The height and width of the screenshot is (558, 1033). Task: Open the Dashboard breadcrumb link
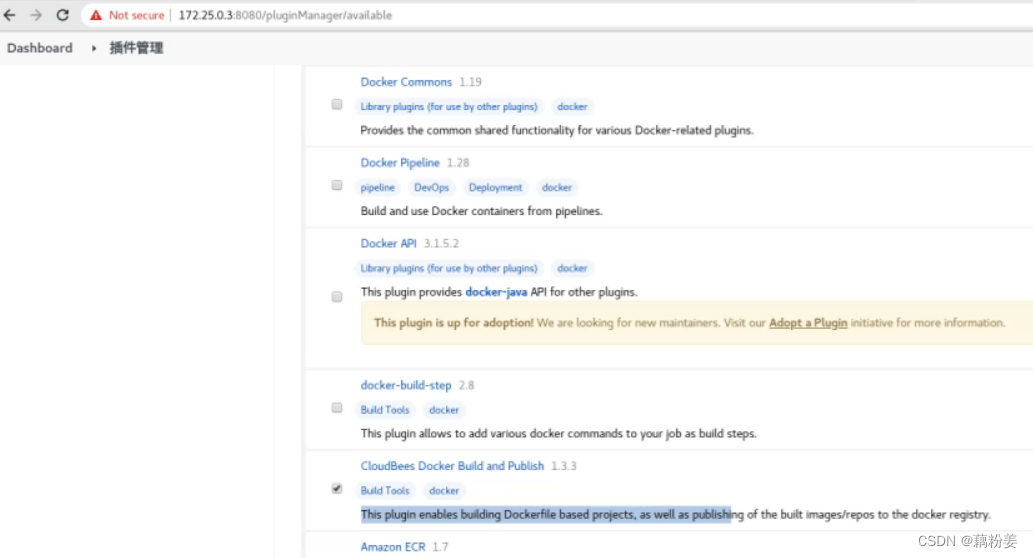tap(40, 47)
